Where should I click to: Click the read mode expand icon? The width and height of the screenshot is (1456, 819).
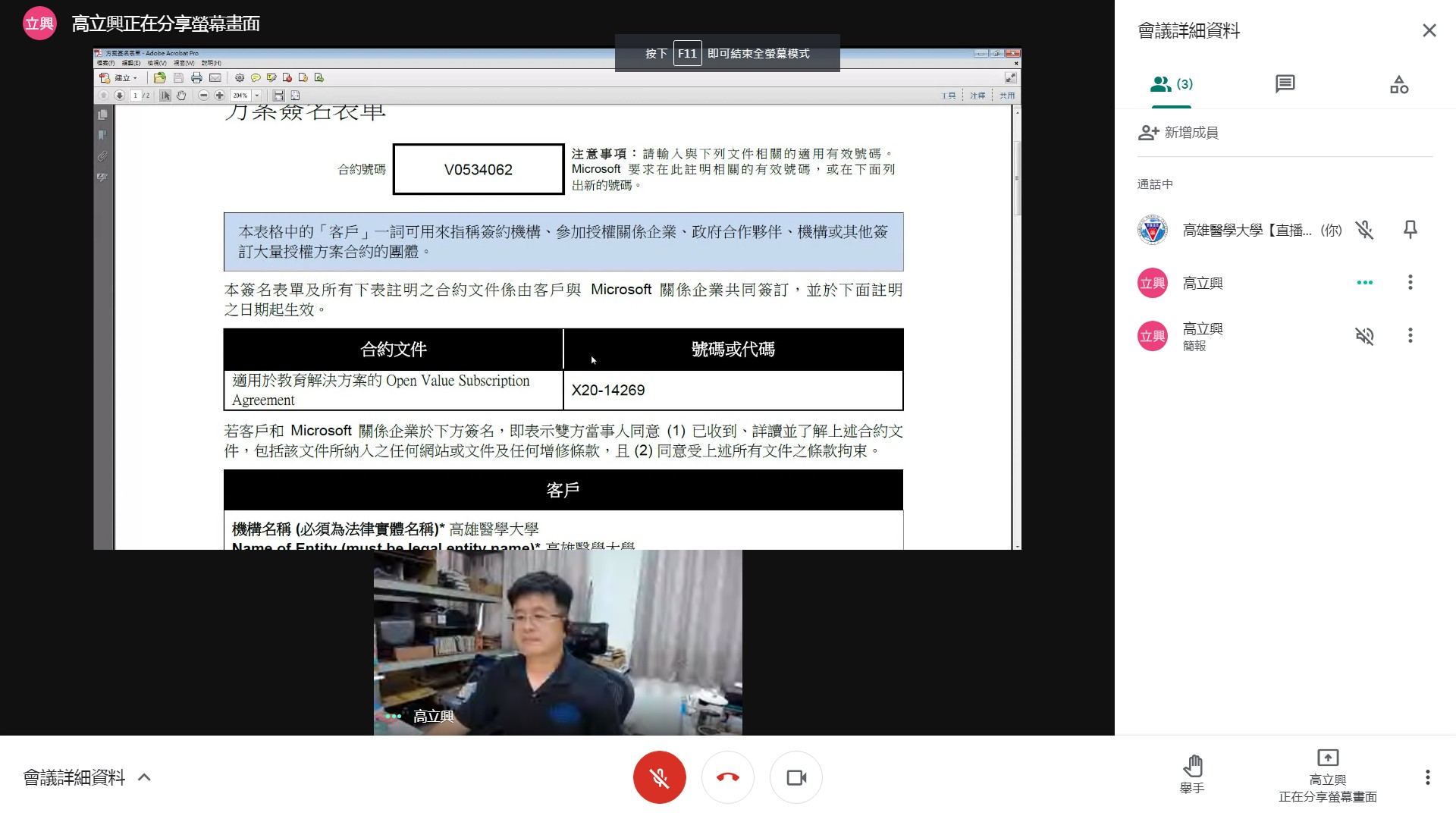[x=1010, y=78]
